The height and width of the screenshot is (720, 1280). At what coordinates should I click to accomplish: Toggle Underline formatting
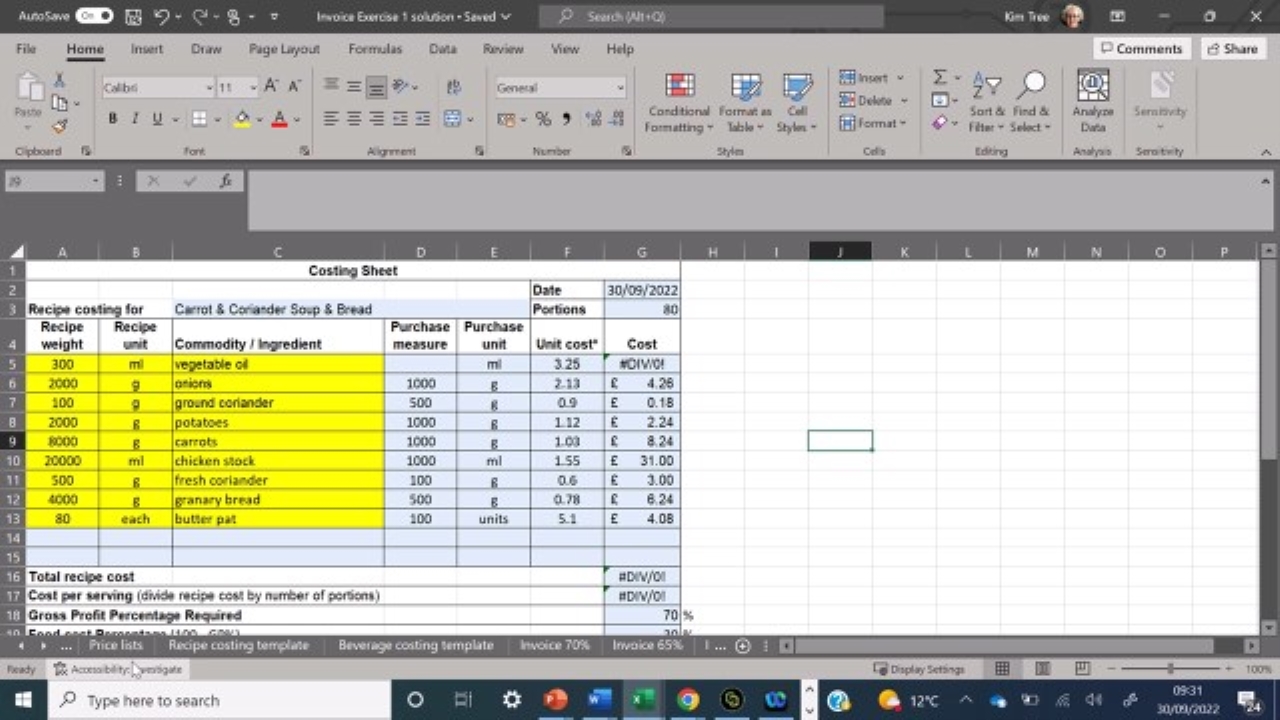(157, 119)
